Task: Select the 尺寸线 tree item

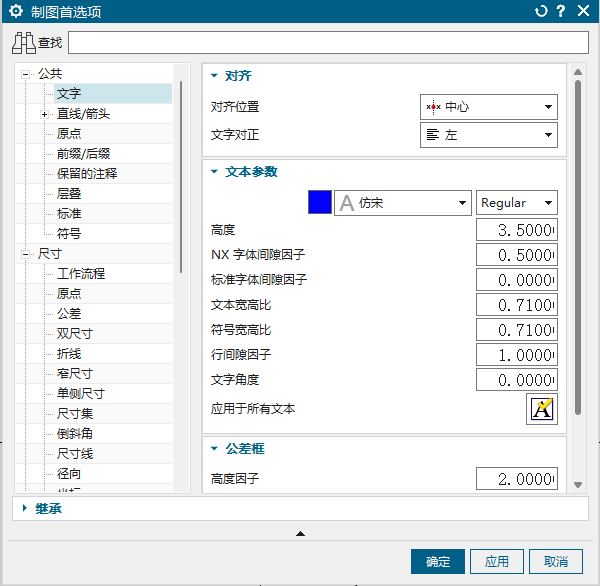Action: pos(75,453)
